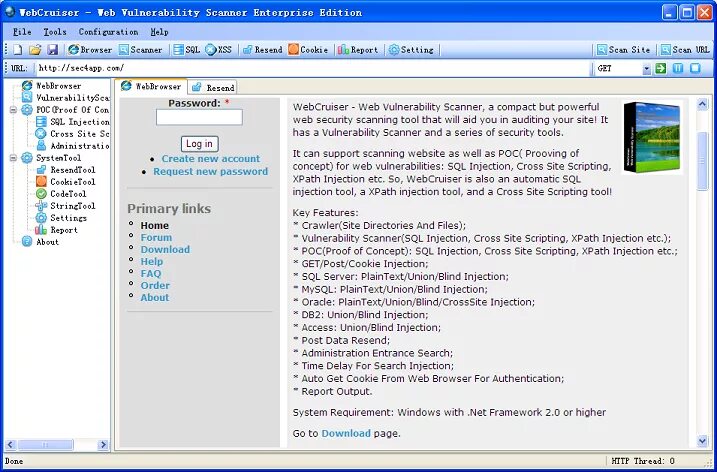Open the Forum primary link
Screen dimensions: 717x472
[156, 237]
